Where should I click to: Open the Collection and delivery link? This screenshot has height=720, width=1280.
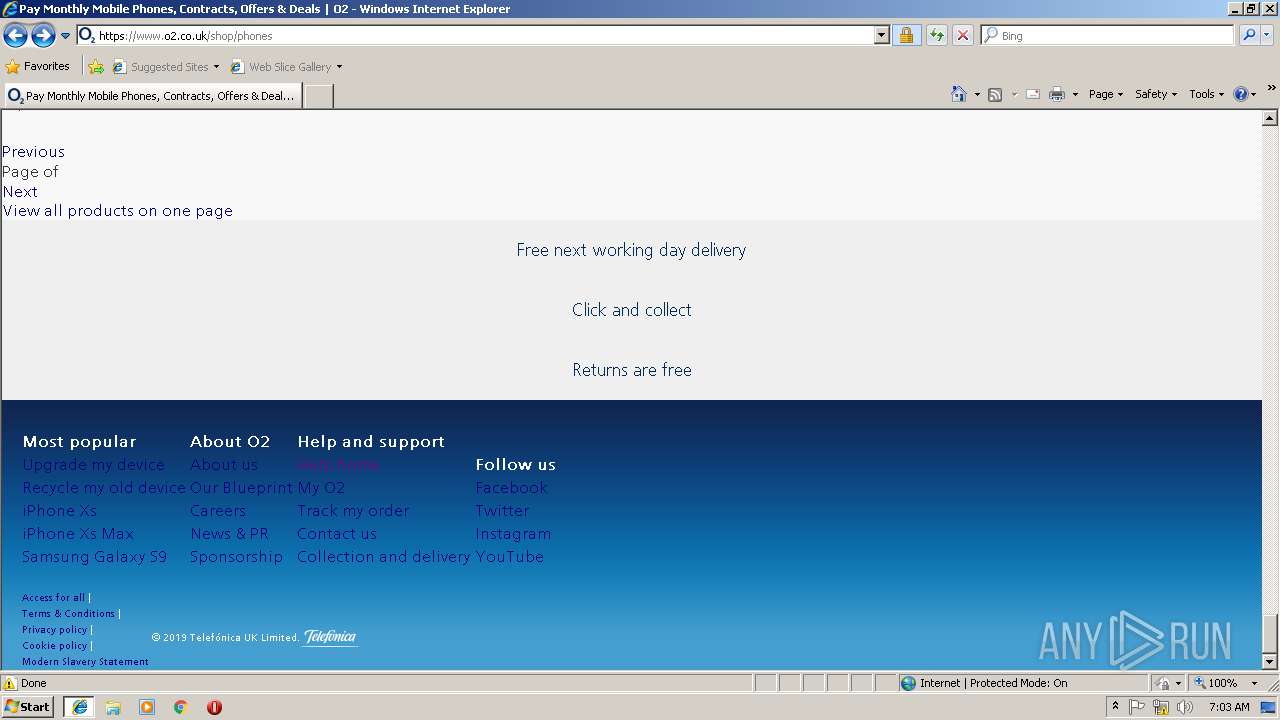(x=383, y=557)
